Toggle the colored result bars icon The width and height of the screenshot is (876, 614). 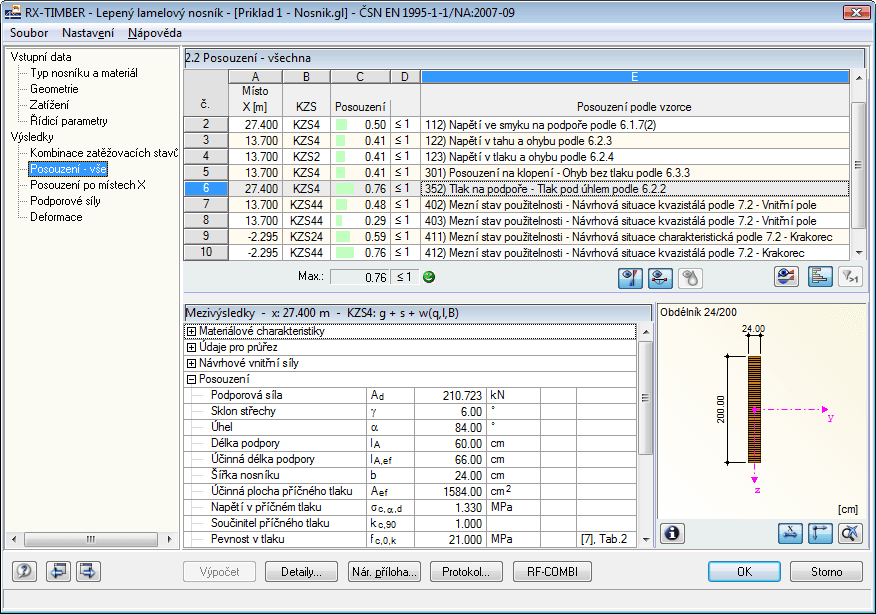[820, 277]
